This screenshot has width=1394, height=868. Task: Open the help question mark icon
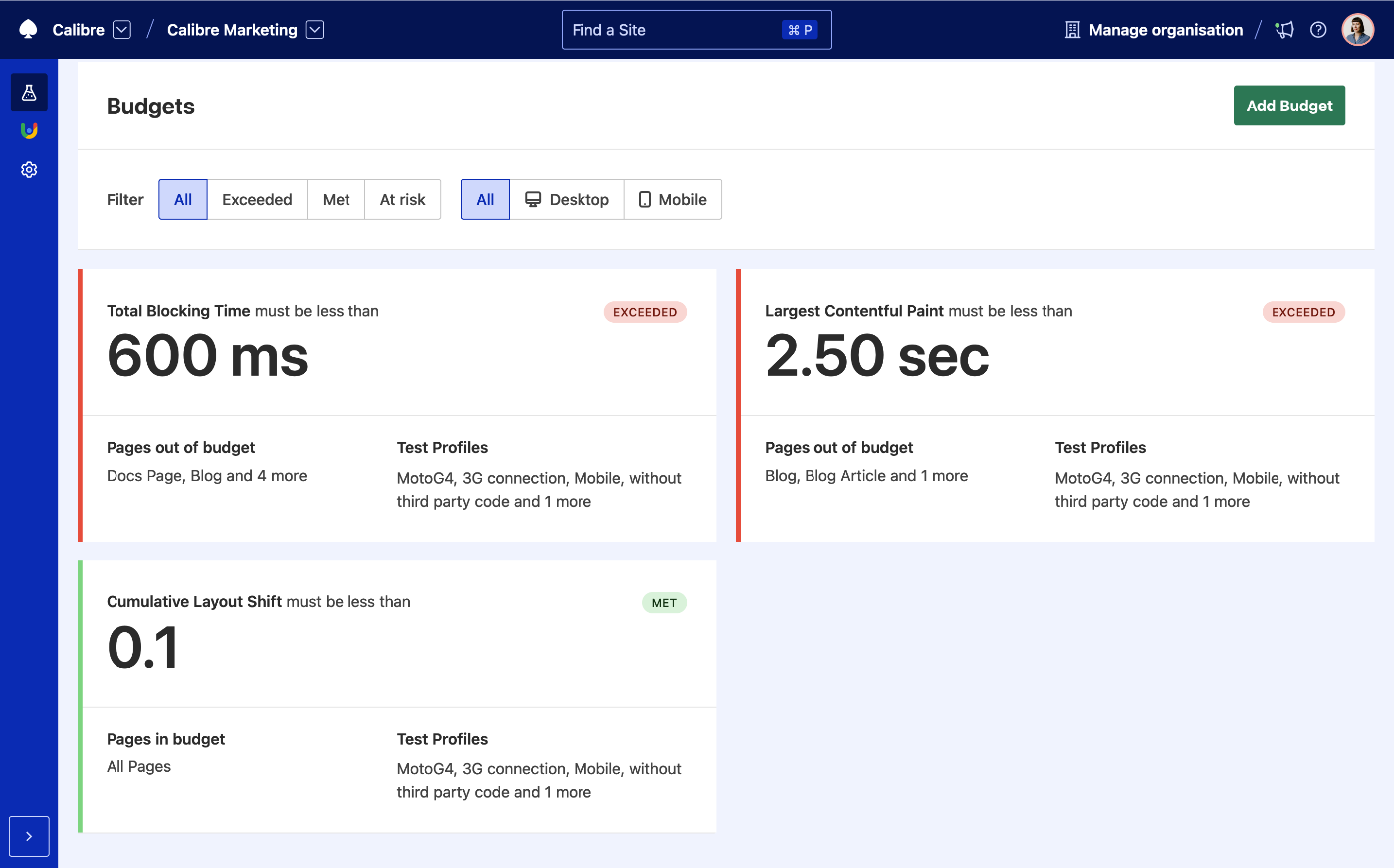1318,30
